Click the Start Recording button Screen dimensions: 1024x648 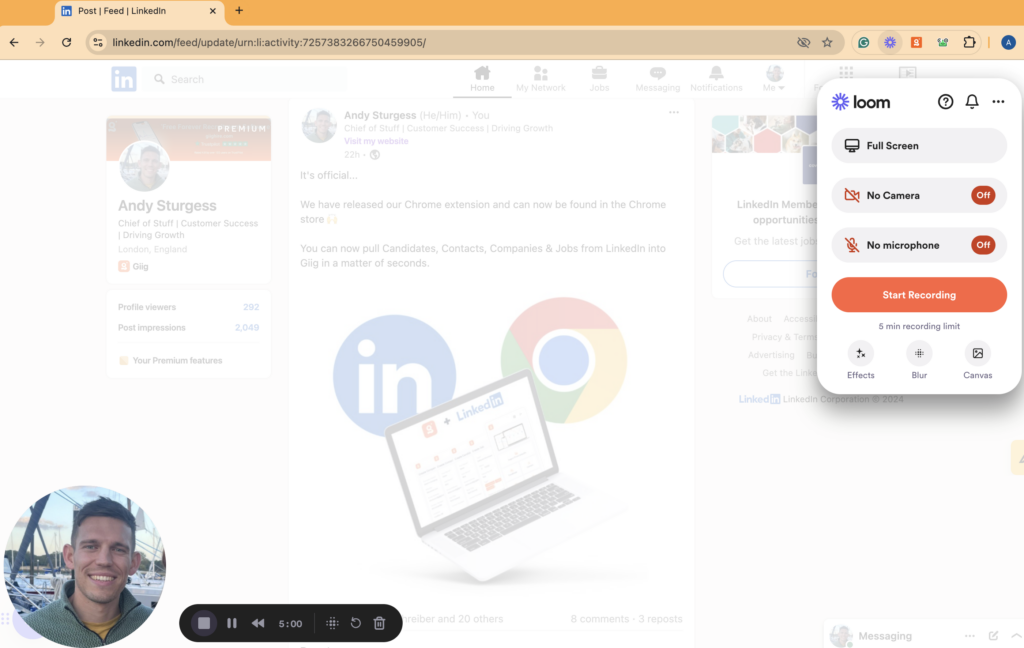point(919,295)
